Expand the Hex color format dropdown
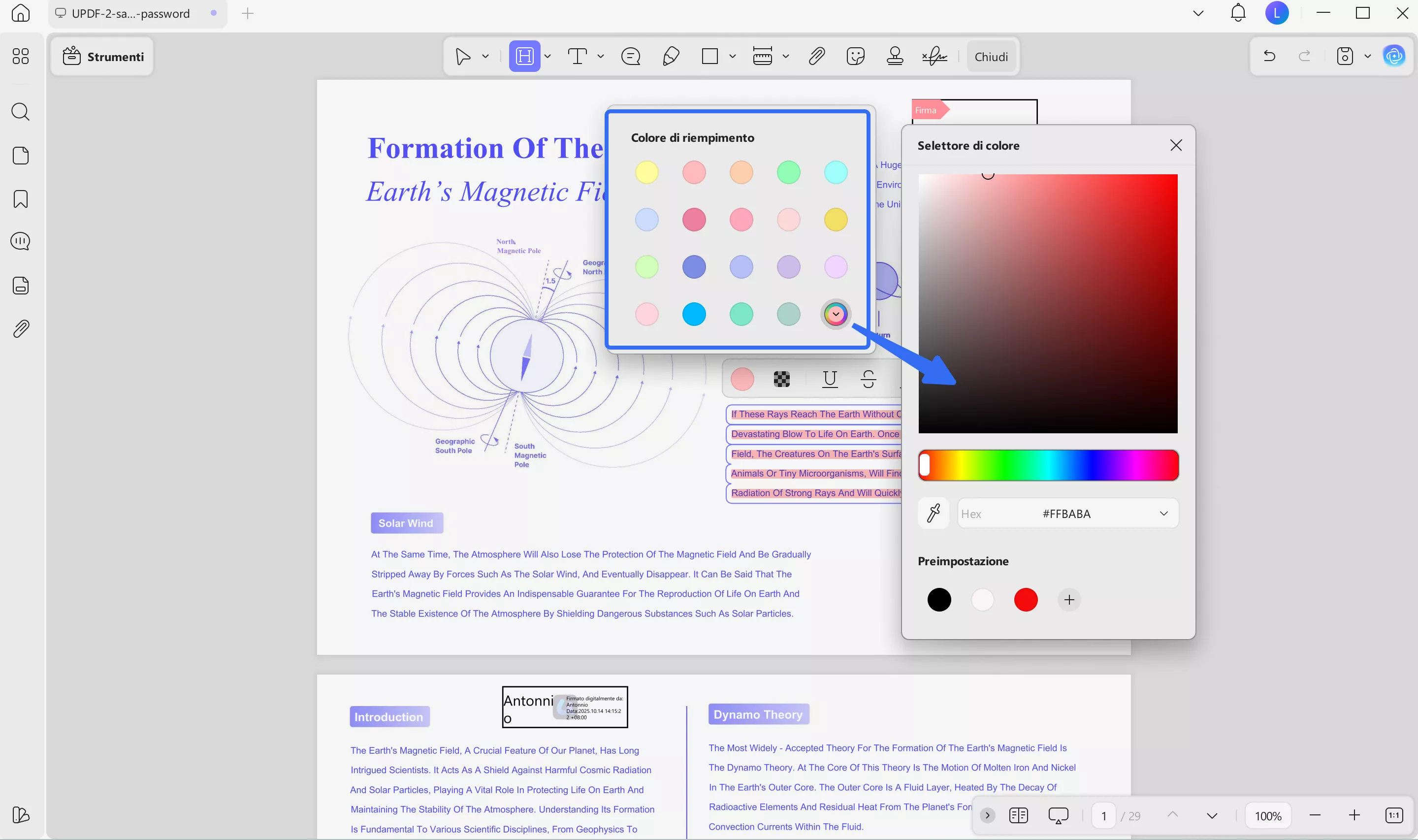1418x840 pixels. point(1163,514)
